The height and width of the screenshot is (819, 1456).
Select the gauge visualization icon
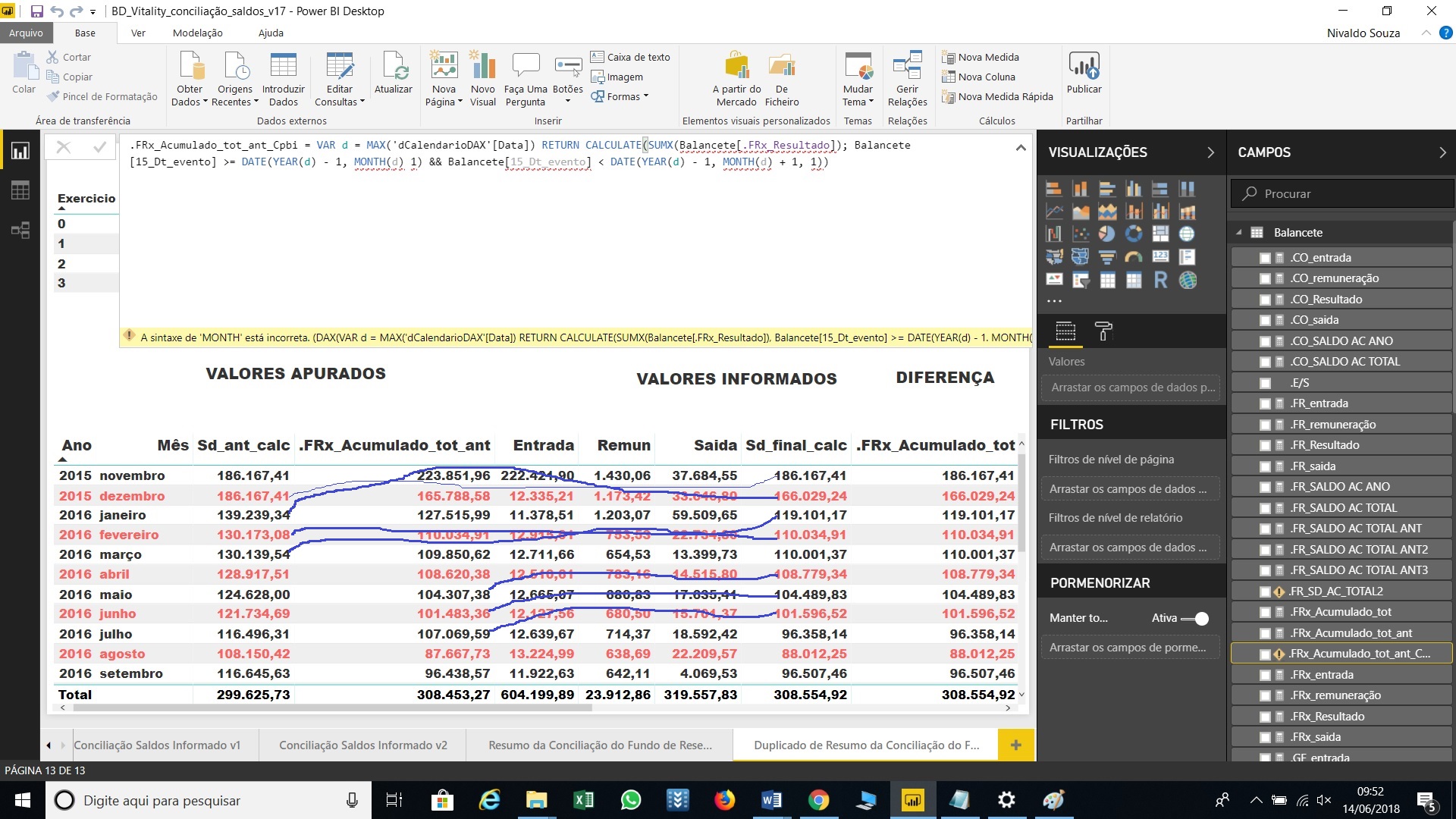1134,257
